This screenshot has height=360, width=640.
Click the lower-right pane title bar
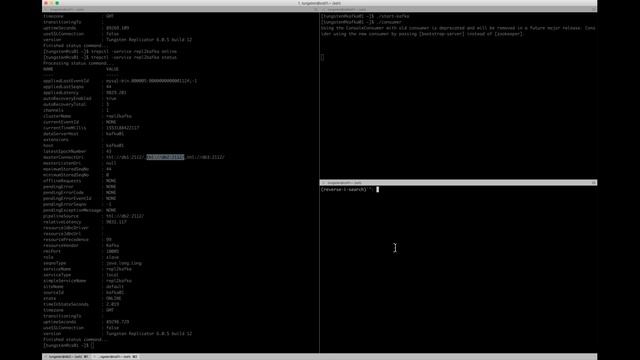click(458, 183)
